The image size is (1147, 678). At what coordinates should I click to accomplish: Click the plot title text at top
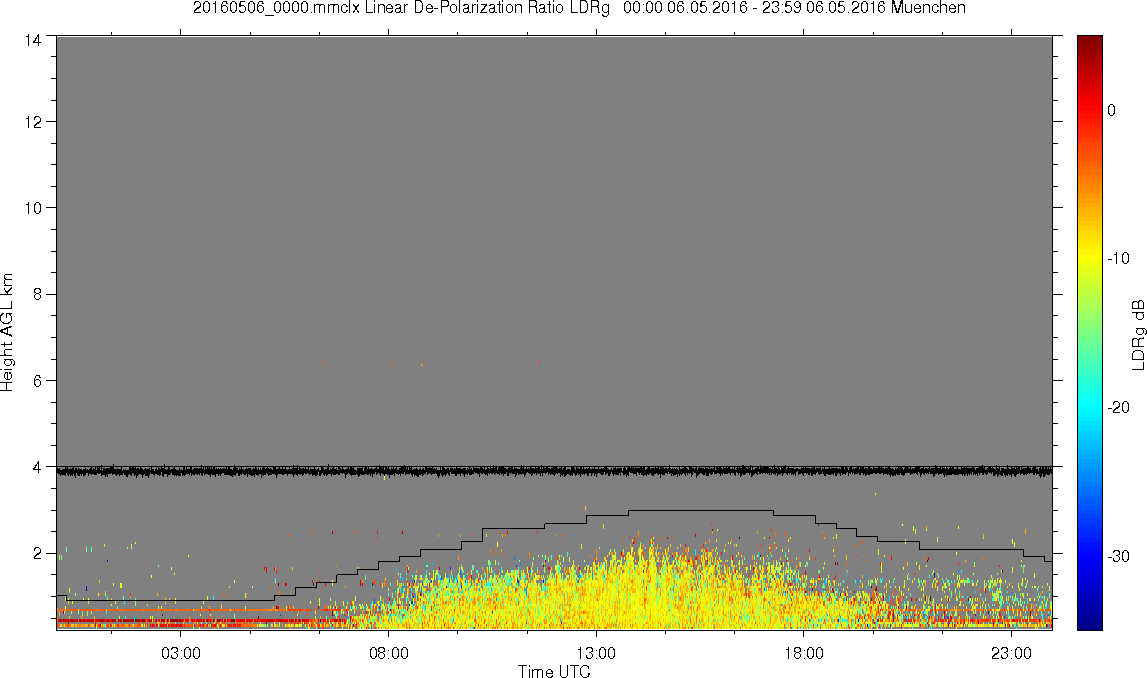579,8
